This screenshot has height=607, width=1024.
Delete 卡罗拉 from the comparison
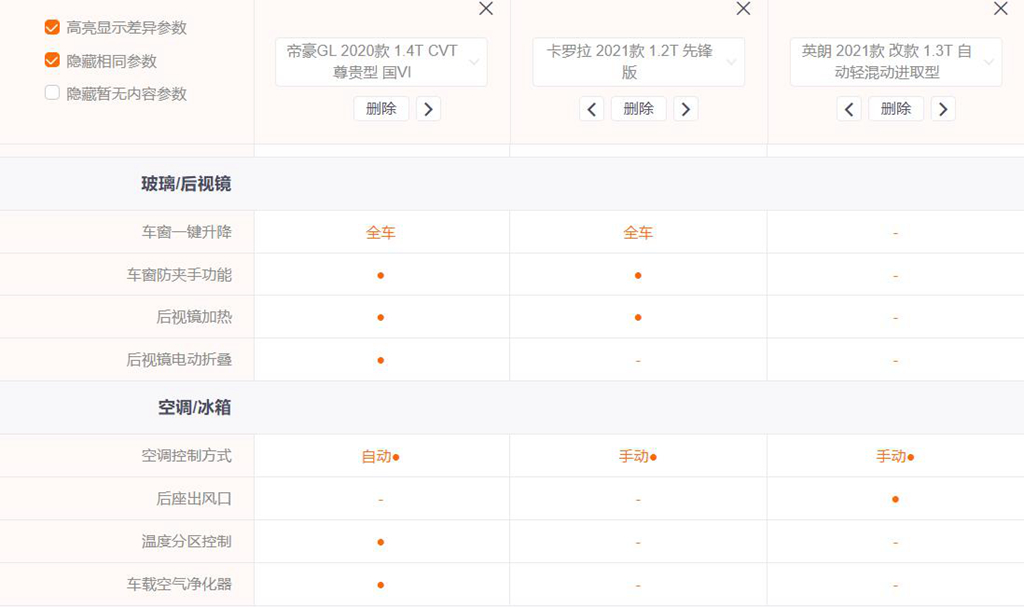pyautogui.click(x=639, y=108)
